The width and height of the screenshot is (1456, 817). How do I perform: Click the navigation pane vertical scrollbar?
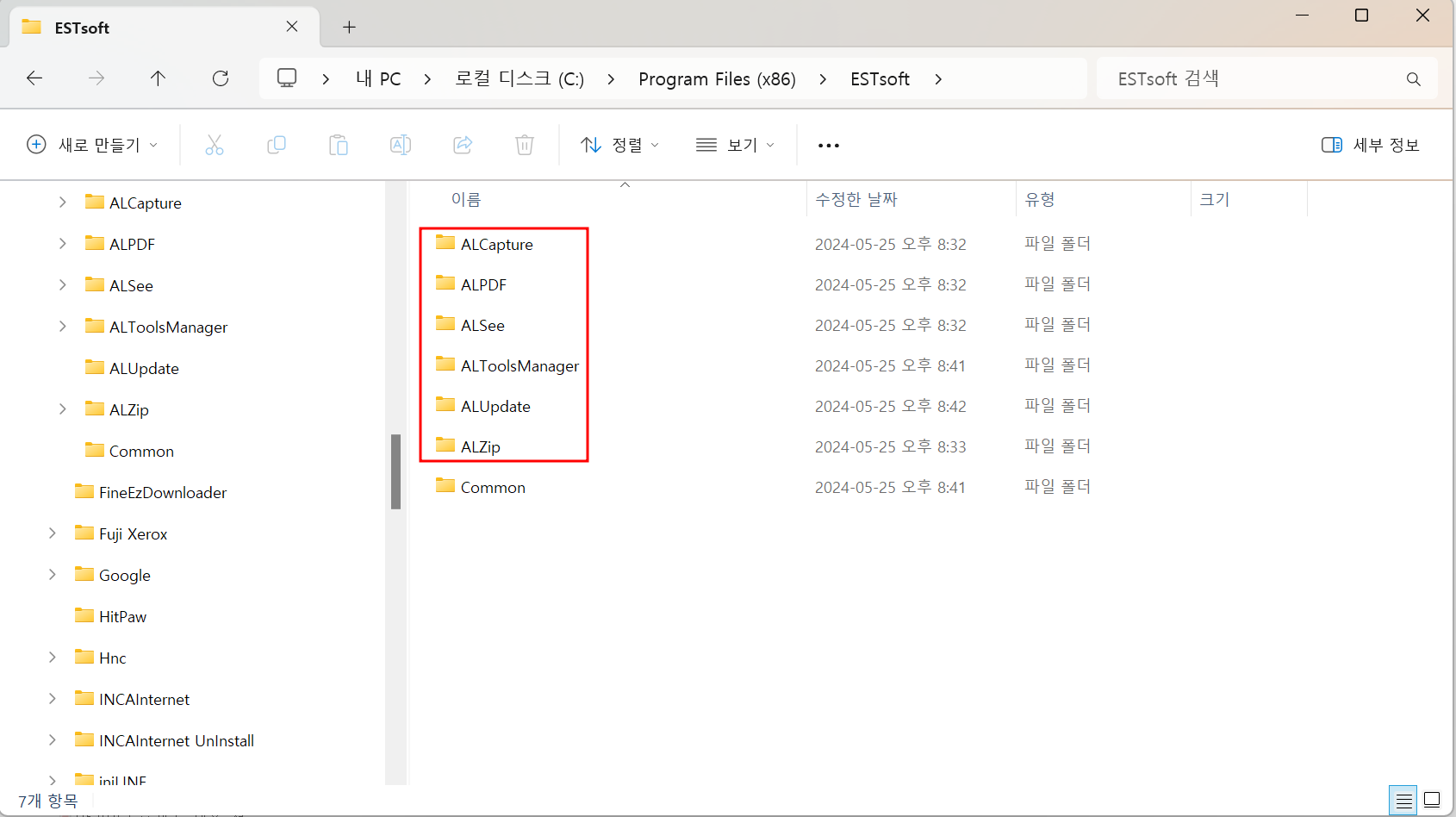point(395,471)
